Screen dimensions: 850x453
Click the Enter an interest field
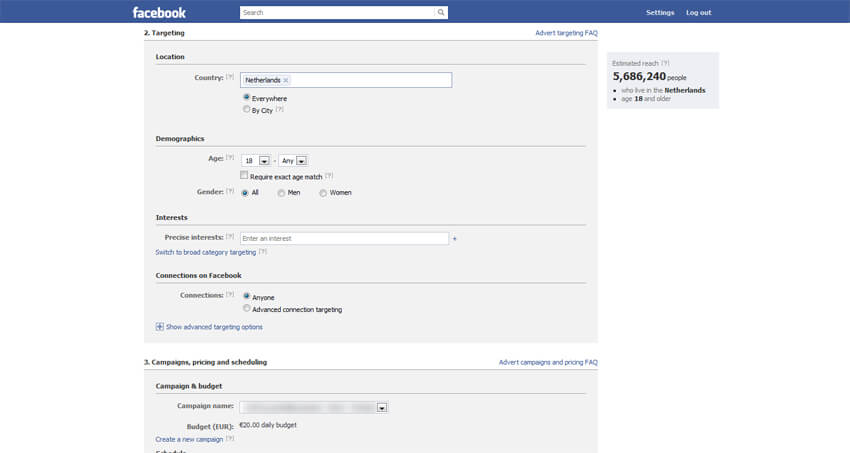(x=344, y=238)
